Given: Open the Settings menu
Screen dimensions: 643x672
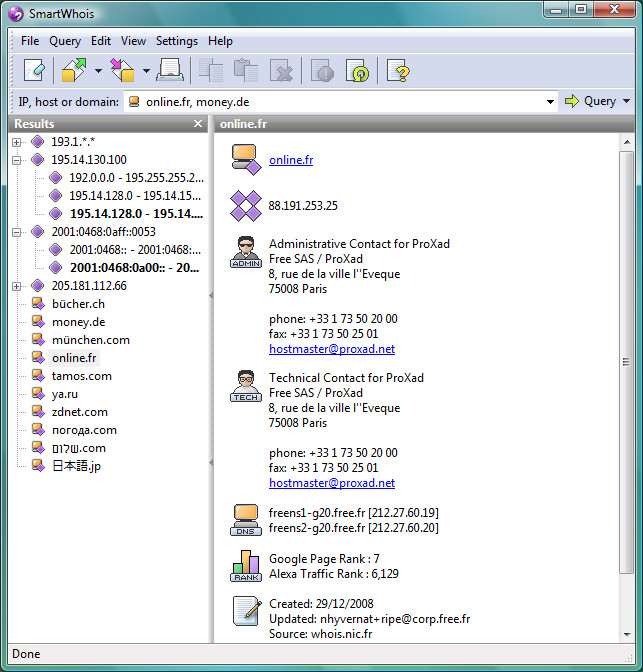Looking at the screenshot, I should 177,41.
